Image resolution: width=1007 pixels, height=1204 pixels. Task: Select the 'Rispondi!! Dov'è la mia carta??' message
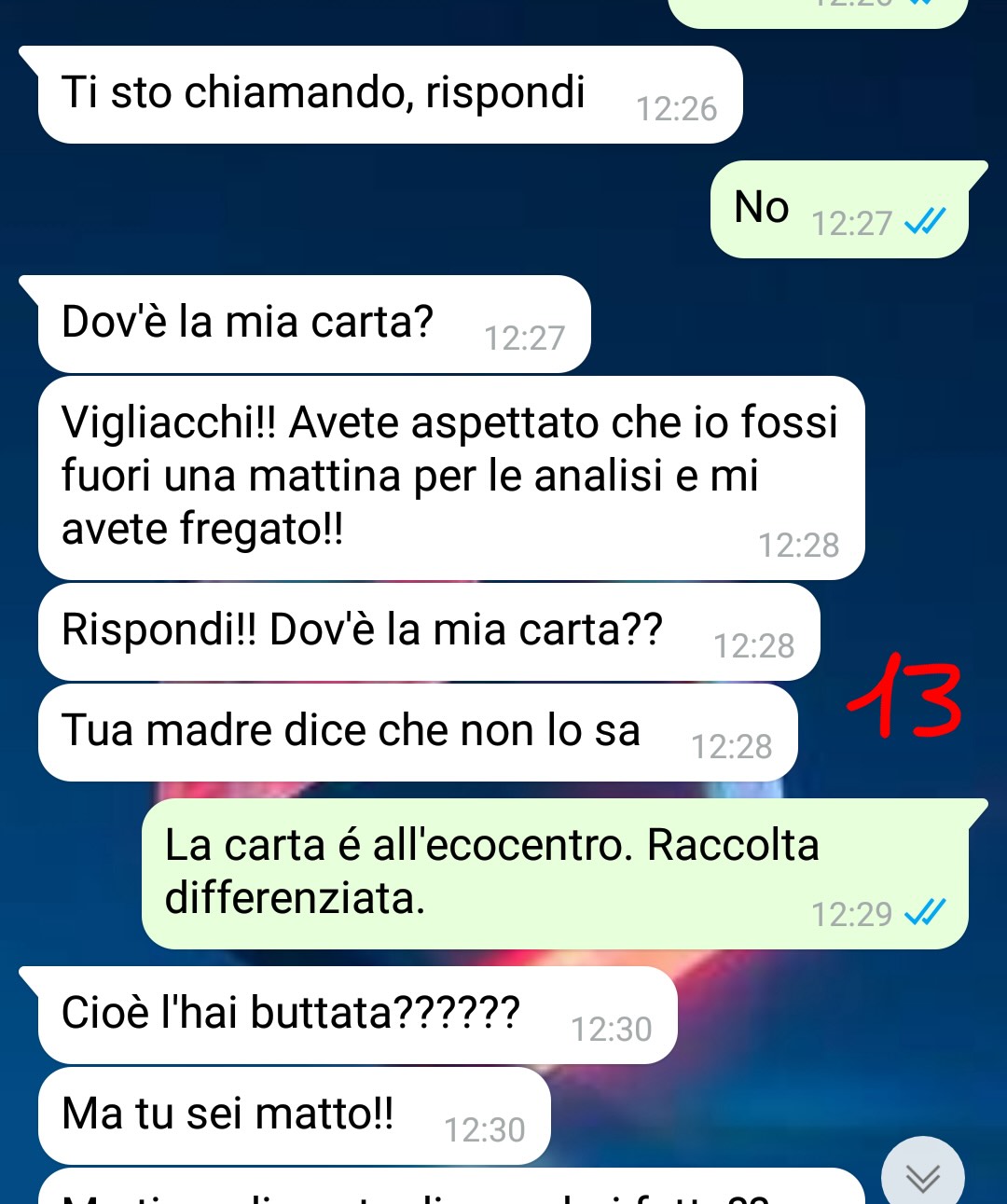point(429,631)
